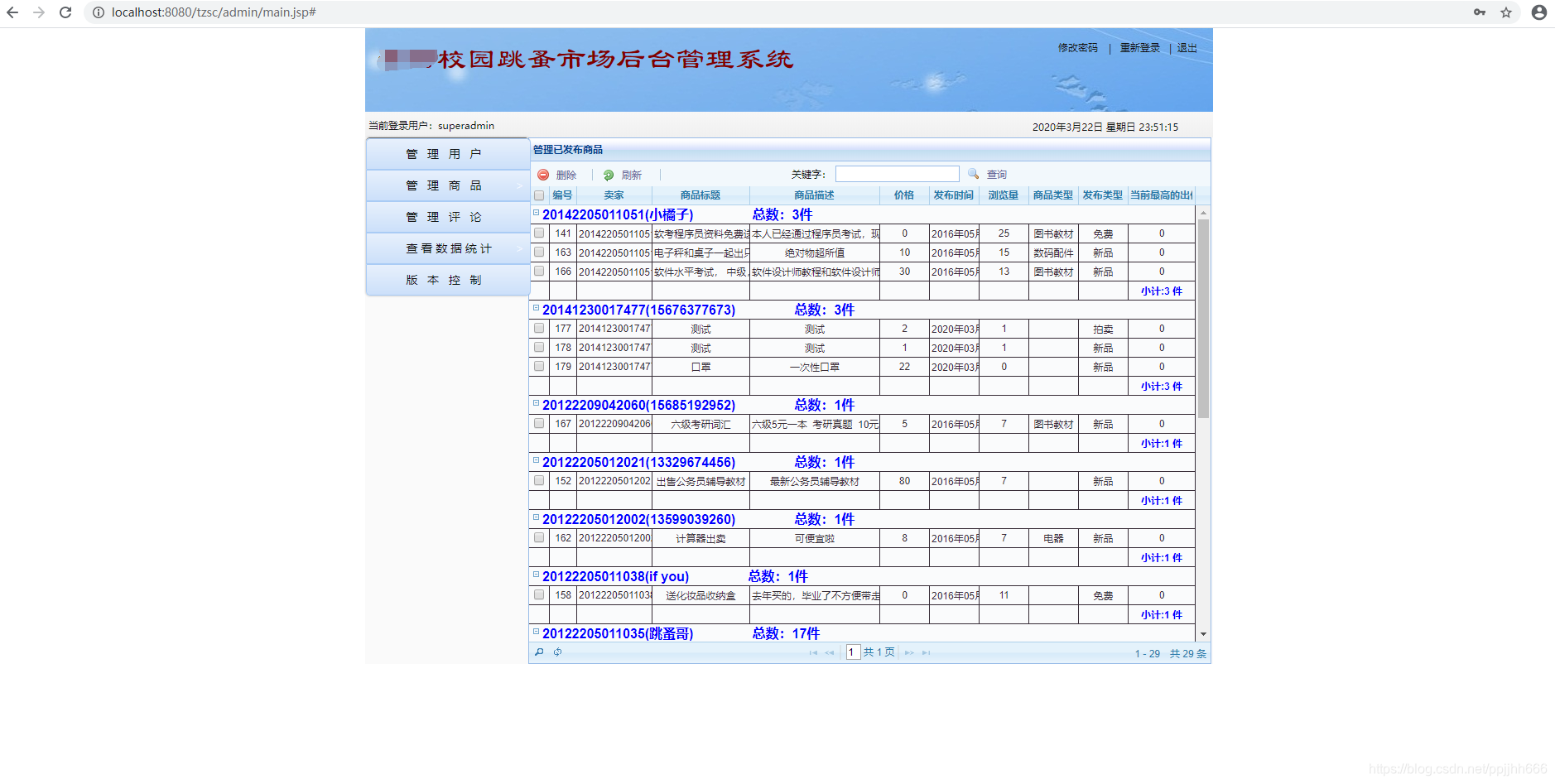1555x784 pixels.
Task: Check the row checkbox for item 167
Action: click(539, 424)
